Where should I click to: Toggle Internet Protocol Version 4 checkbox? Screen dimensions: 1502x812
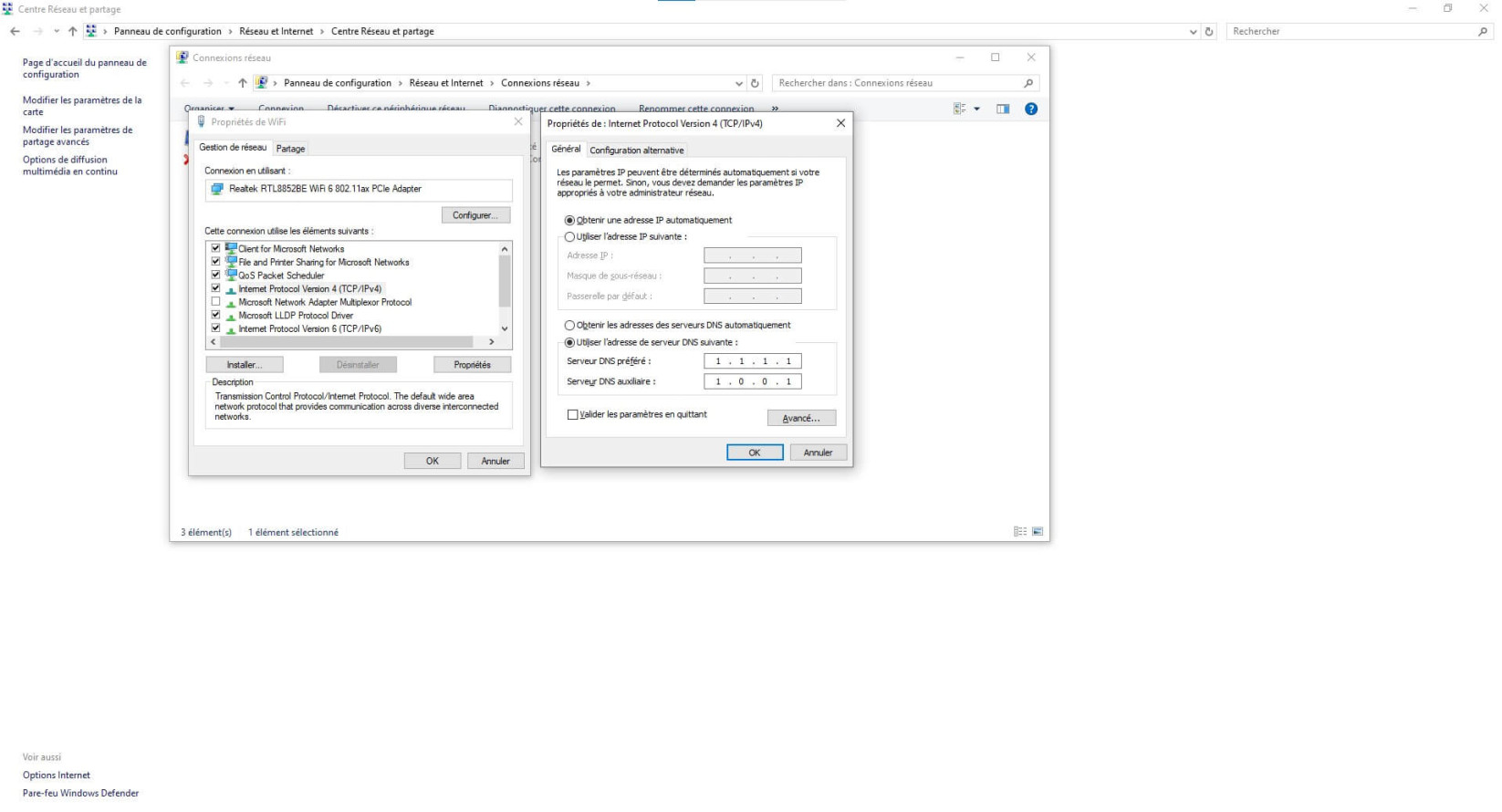[x=216, y=288]
